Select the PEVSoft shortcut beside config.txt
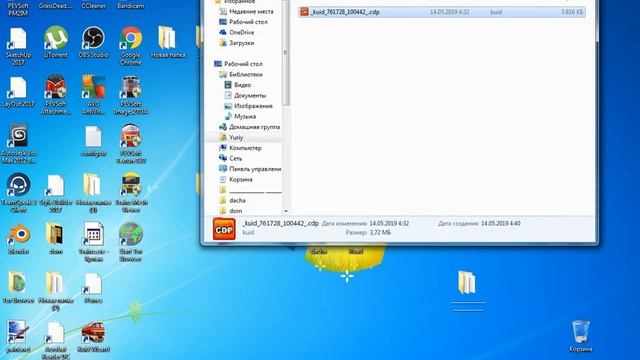 (131, 144)
